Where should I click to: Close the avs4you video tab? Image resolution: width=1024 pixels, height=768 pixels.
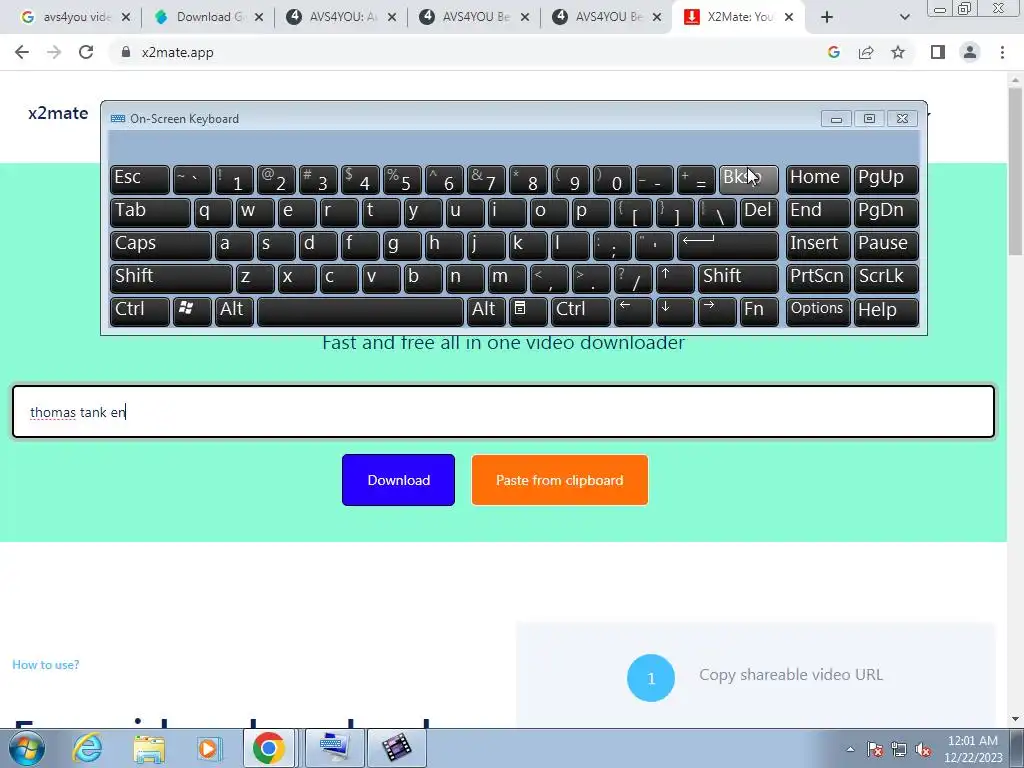[x=126, y=17]
